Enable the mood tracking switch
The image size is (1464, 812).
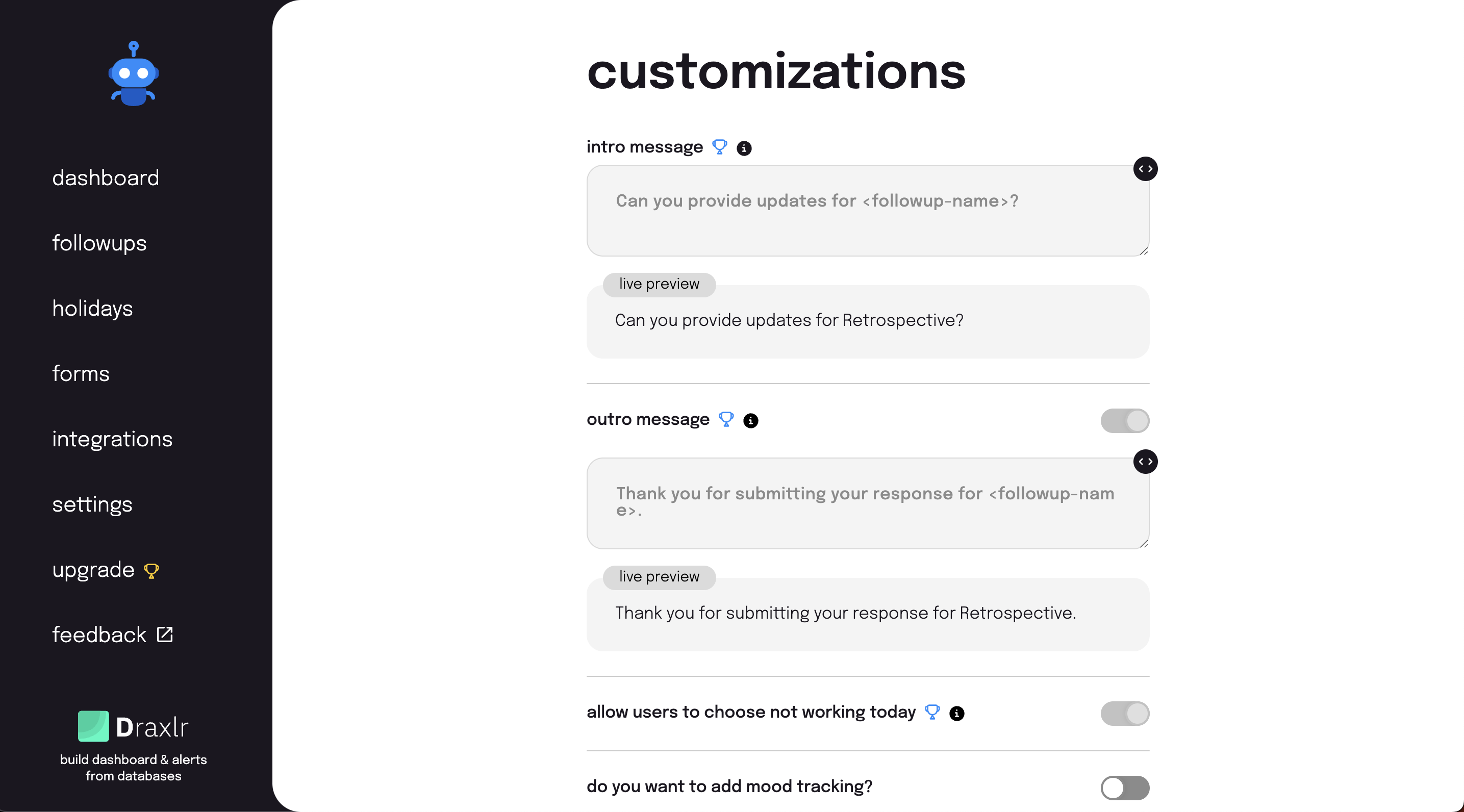point(1125,788)
